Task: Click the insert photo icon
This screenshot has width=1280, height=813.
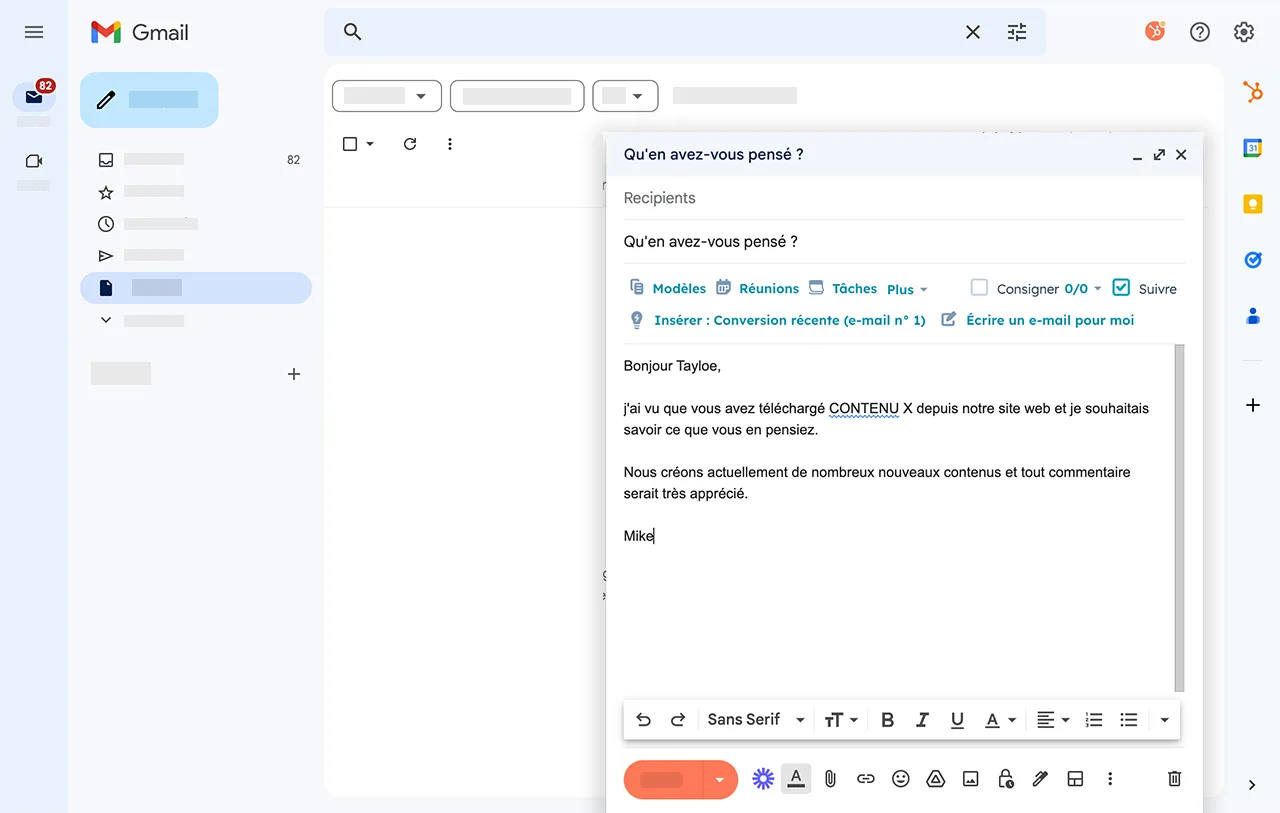Action: (970, 779)
